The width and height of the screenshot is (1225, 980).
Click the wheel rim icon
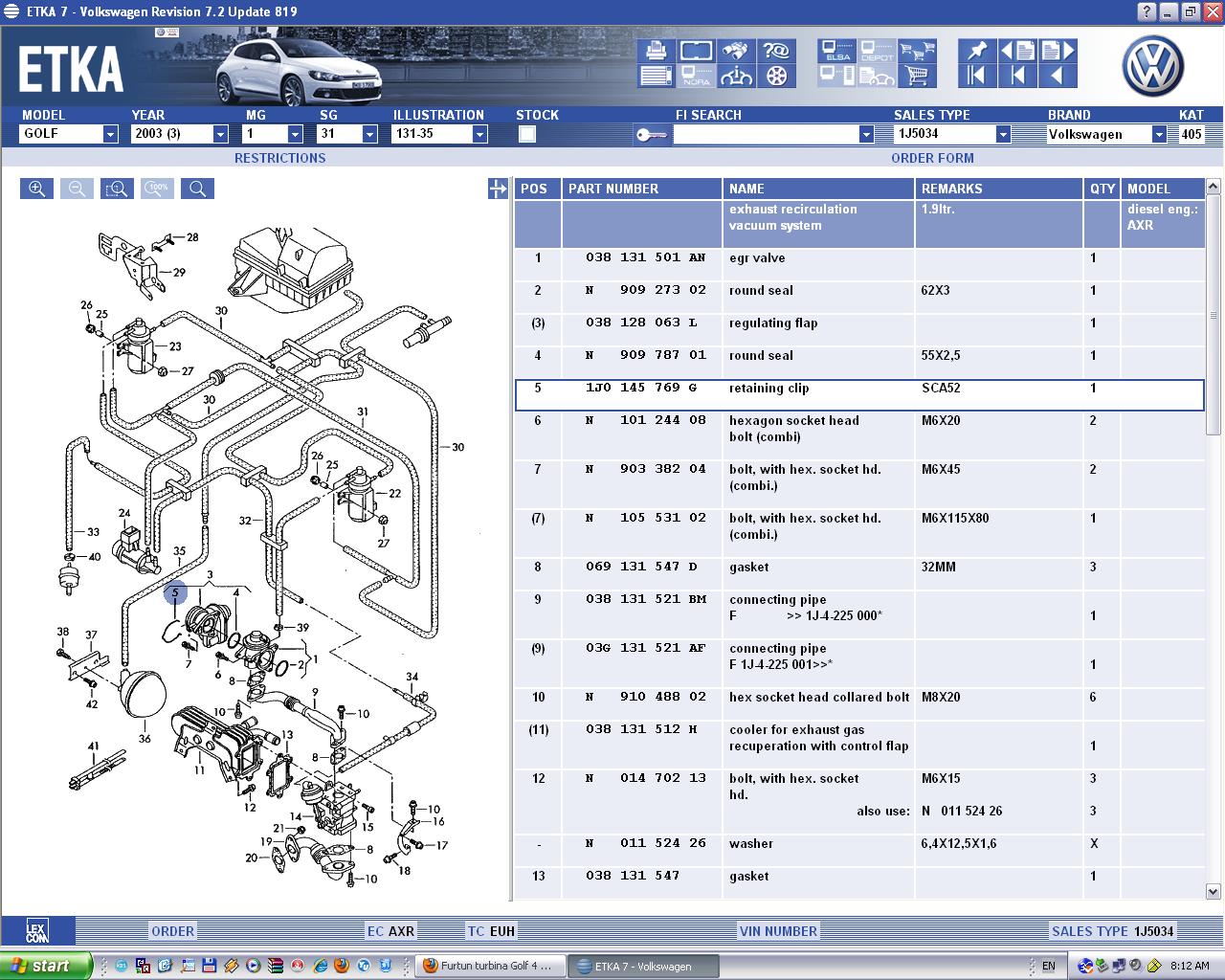coord(776,76)
